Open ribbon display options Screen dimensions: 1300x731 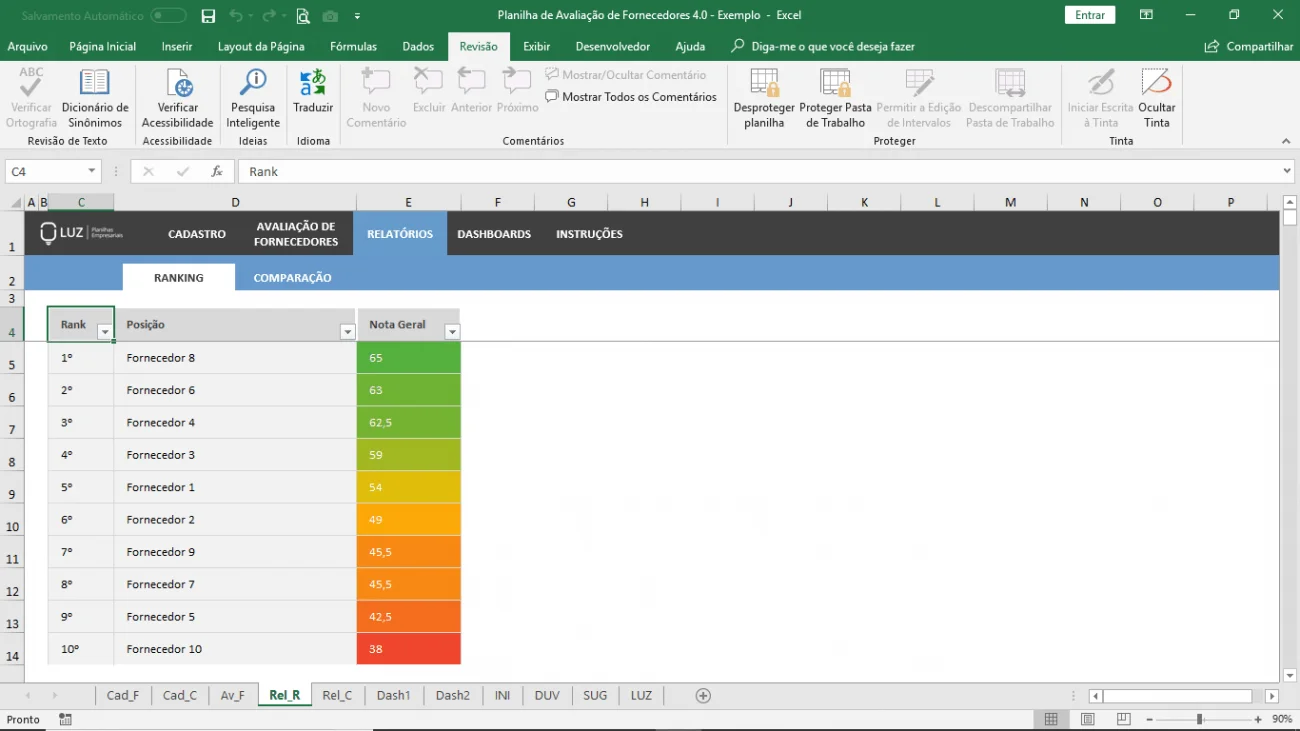pyautogui.click(x=1146, y=15)
